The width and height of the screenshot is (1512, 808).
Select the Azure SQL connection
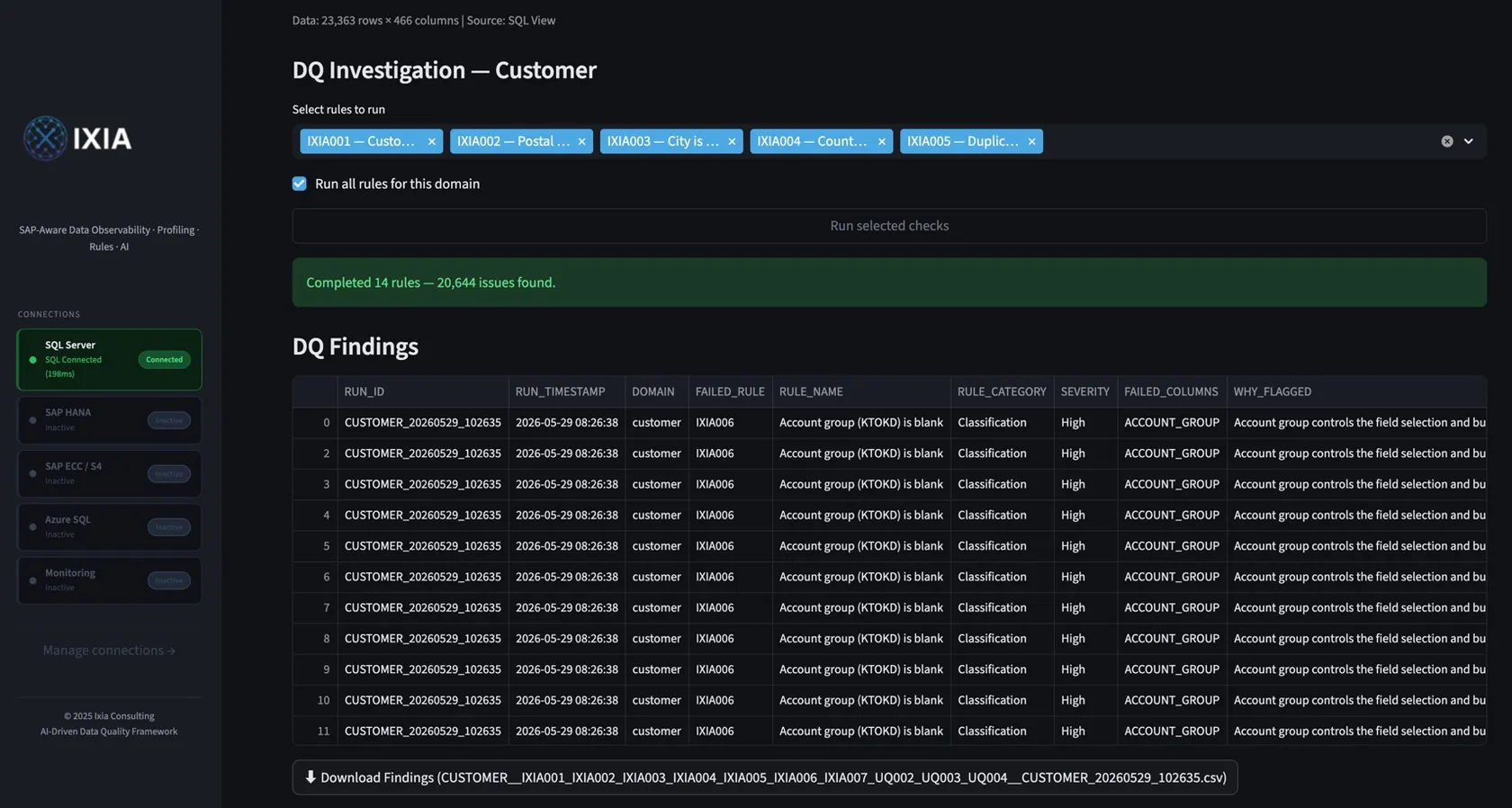(109, 526)
